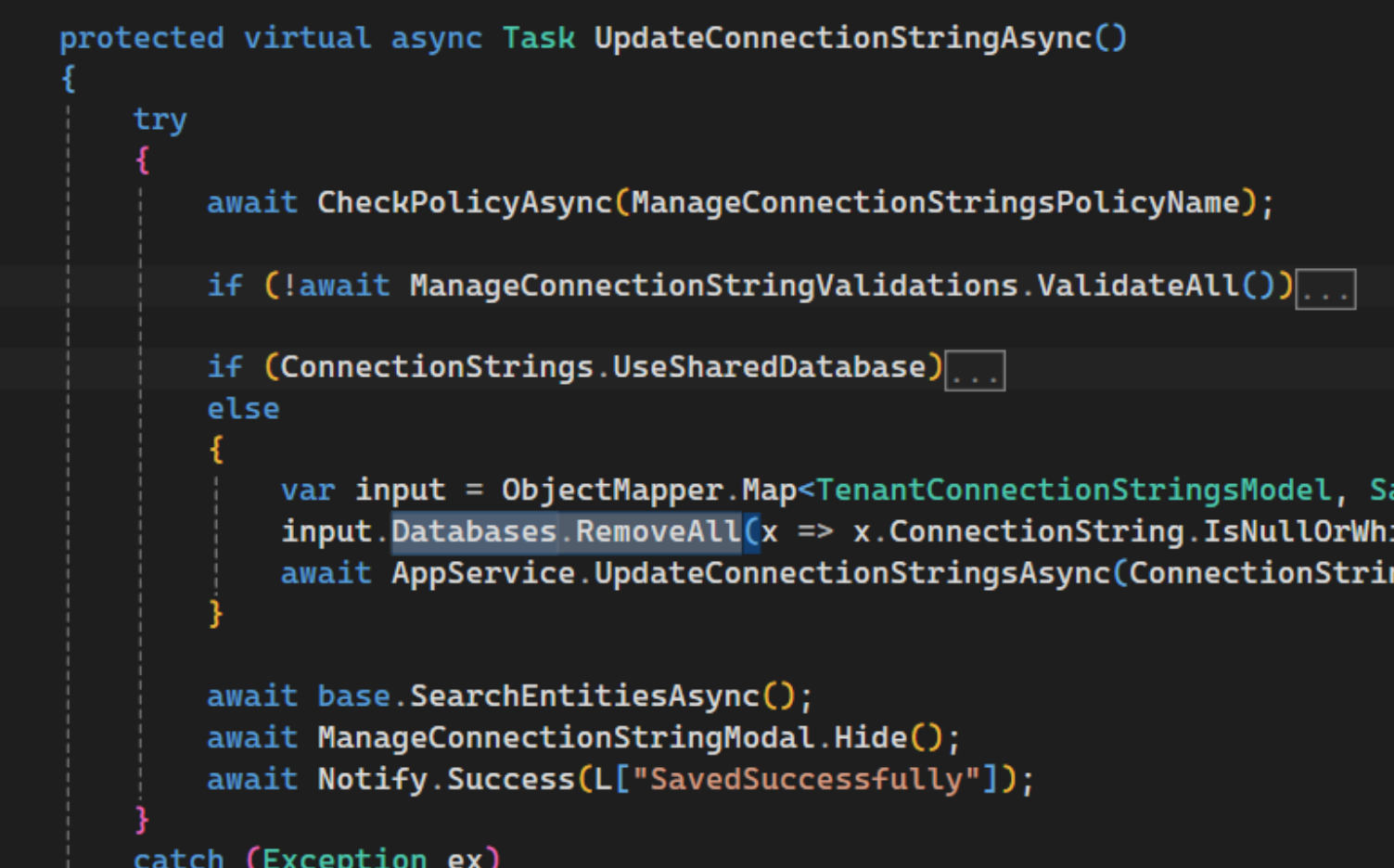The height and width of the screenshot is (868, 1394).
Task: Click the RemoveAll method call
Action: coord(658,531)
